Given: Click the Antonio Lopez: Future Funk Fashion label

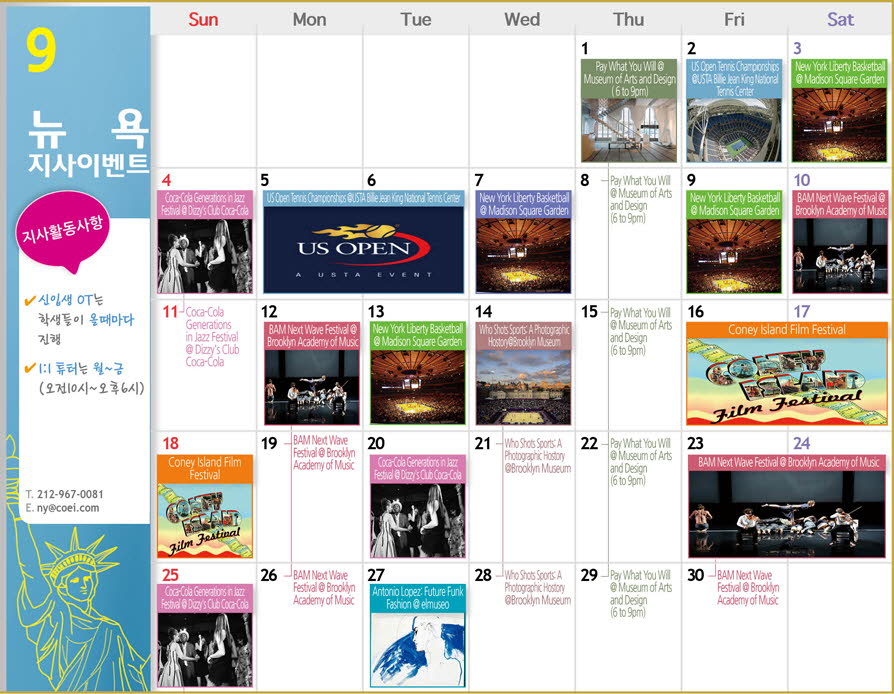Looking at the screenshot, I should (x=418, y=598).
